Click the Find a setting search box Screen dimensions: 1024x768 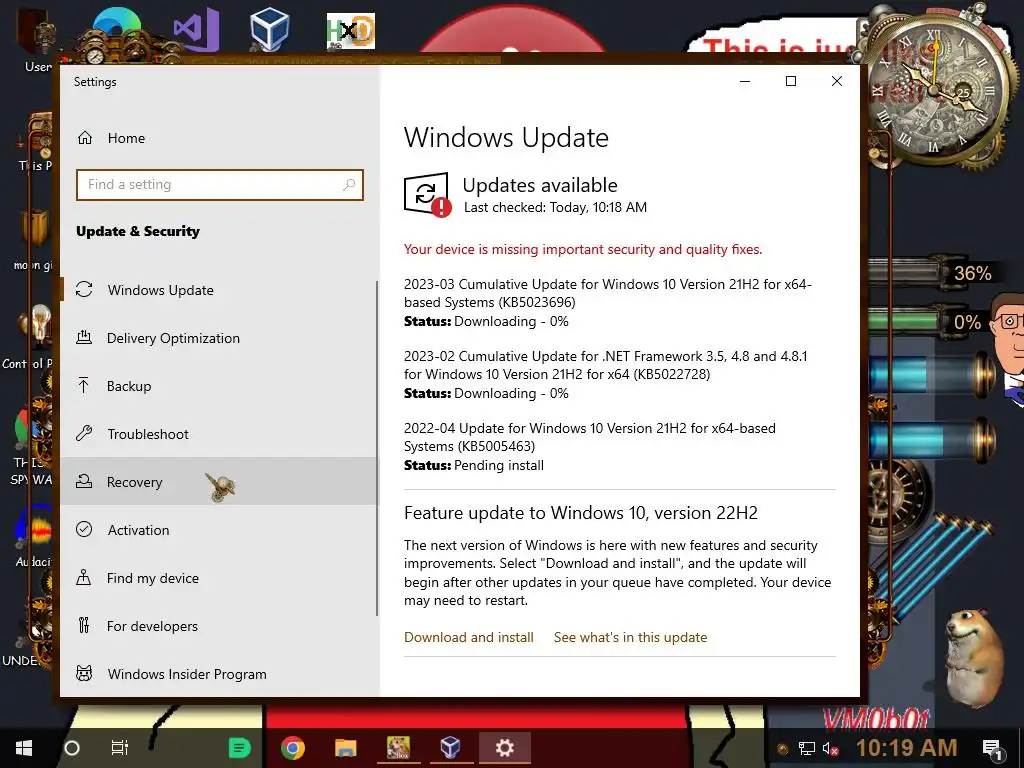[219, 185]
